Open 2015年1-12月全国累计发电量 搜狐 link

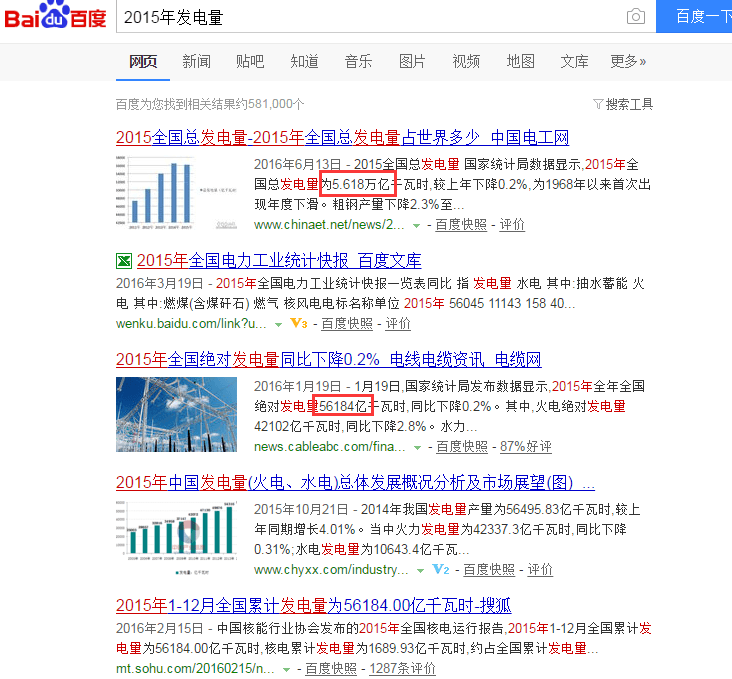pyautogui.click(x=314, y=606)
